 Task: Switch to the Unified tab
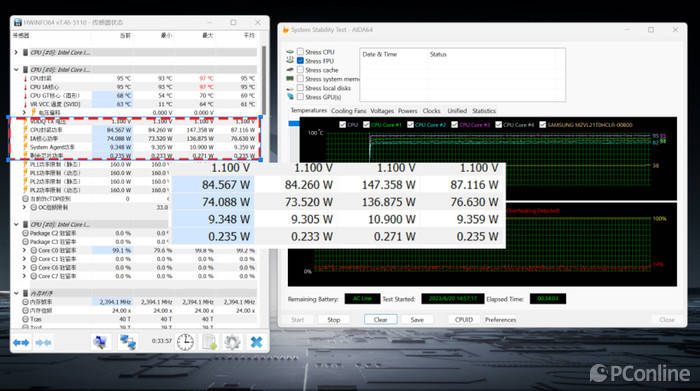[457, 111]
